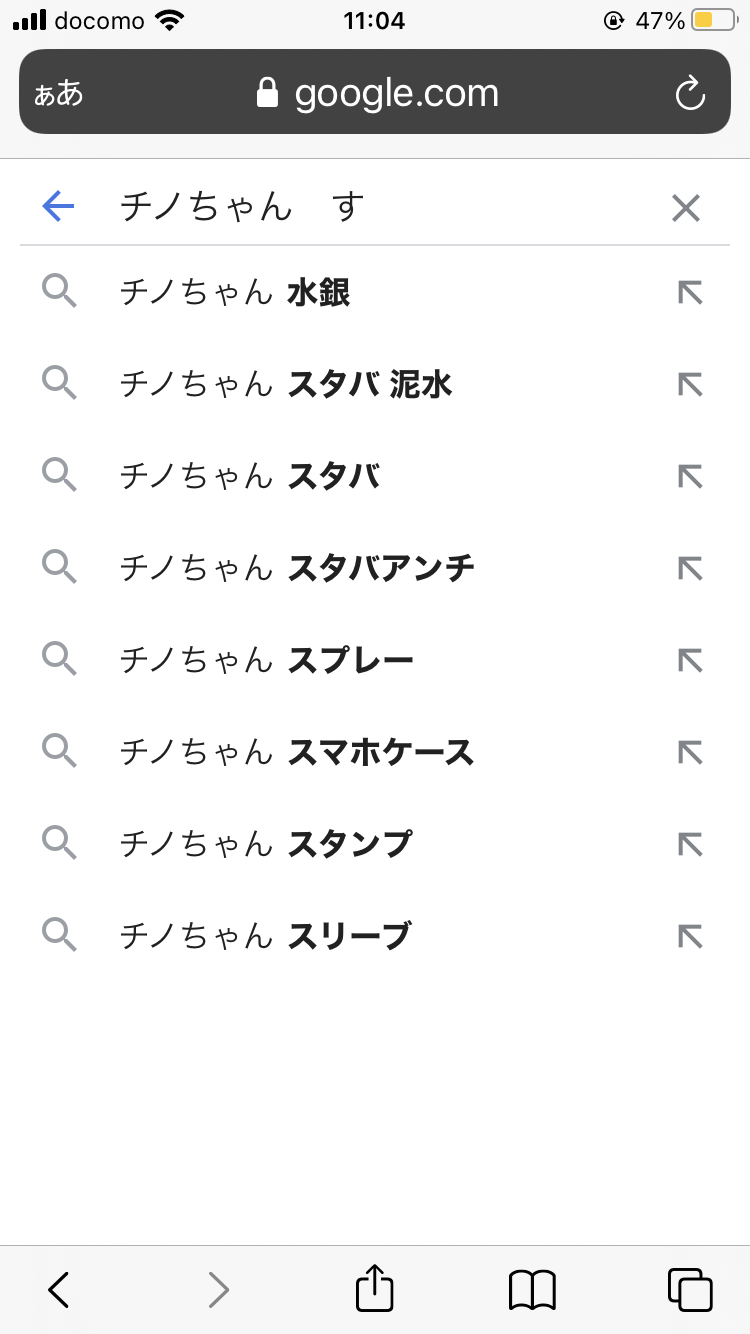
Task: Go back to previous page in Safari
Action: [x=59, y=1288]
